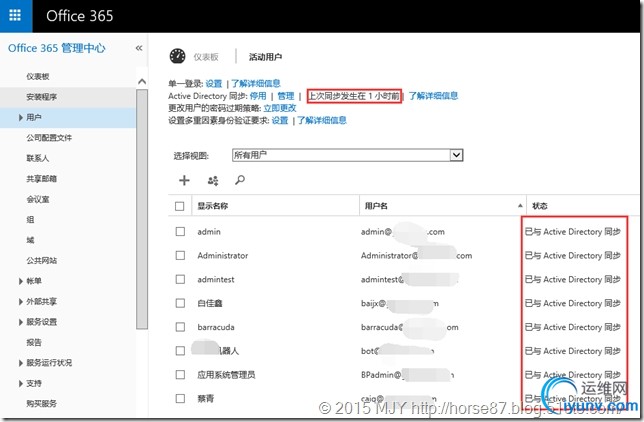Viewport: 644px width, 422px height.
Task: Click 设置 link for 单一登录
Action: (214, 84)
